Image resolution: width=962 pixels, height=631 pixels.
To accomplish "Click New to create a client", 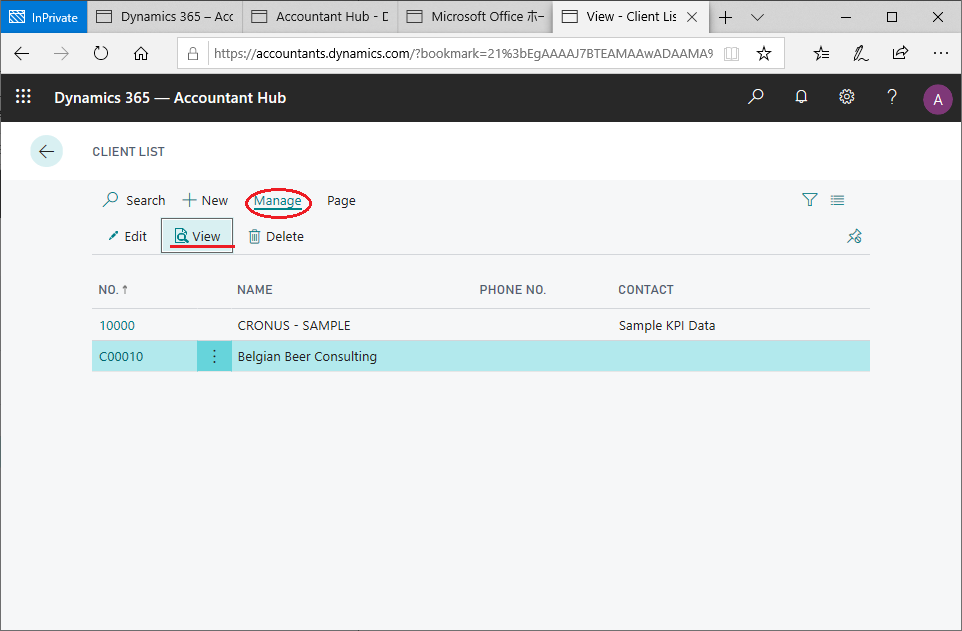I will point(205,200).
